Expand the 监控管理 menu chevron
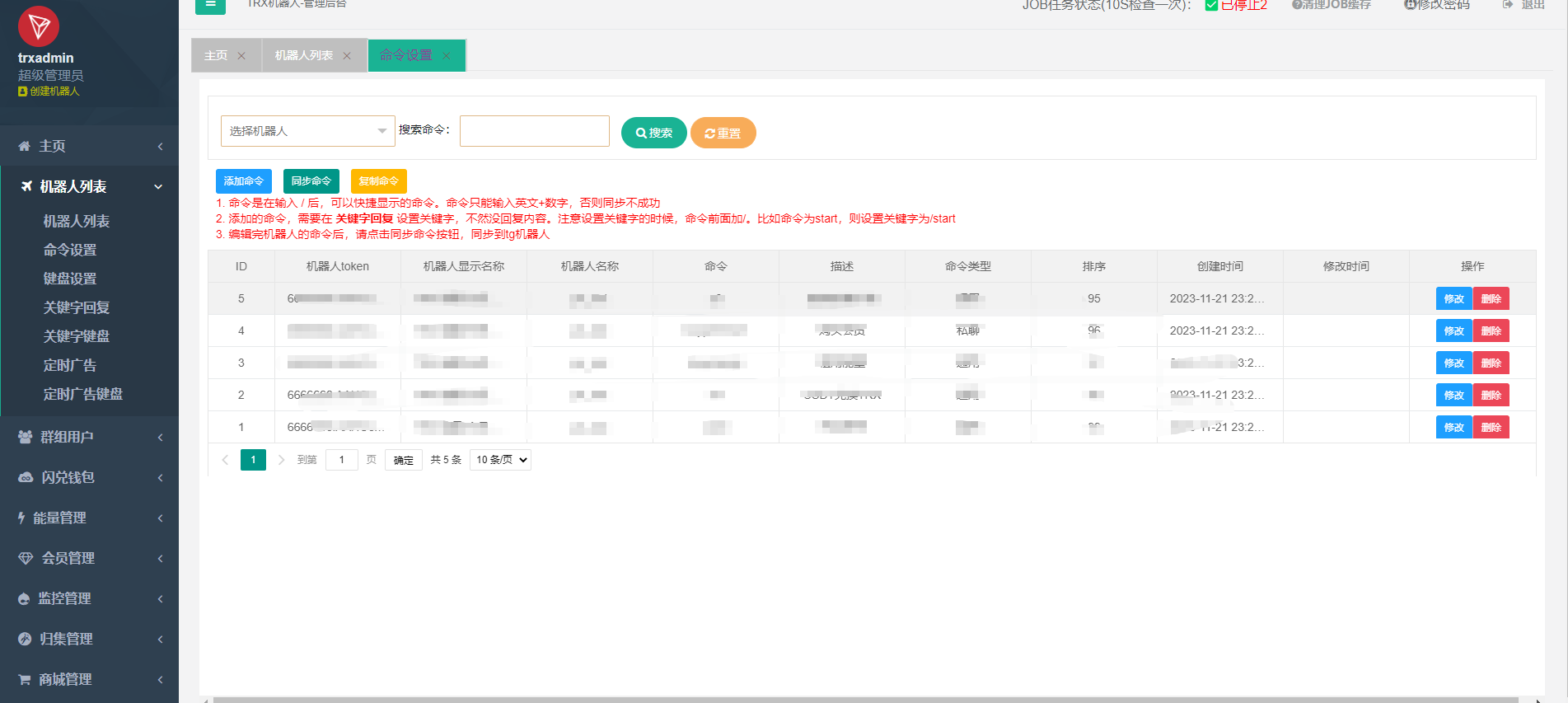Image resolution: width=1568 pixels, height=703 pixels. (x=161, y=599)
